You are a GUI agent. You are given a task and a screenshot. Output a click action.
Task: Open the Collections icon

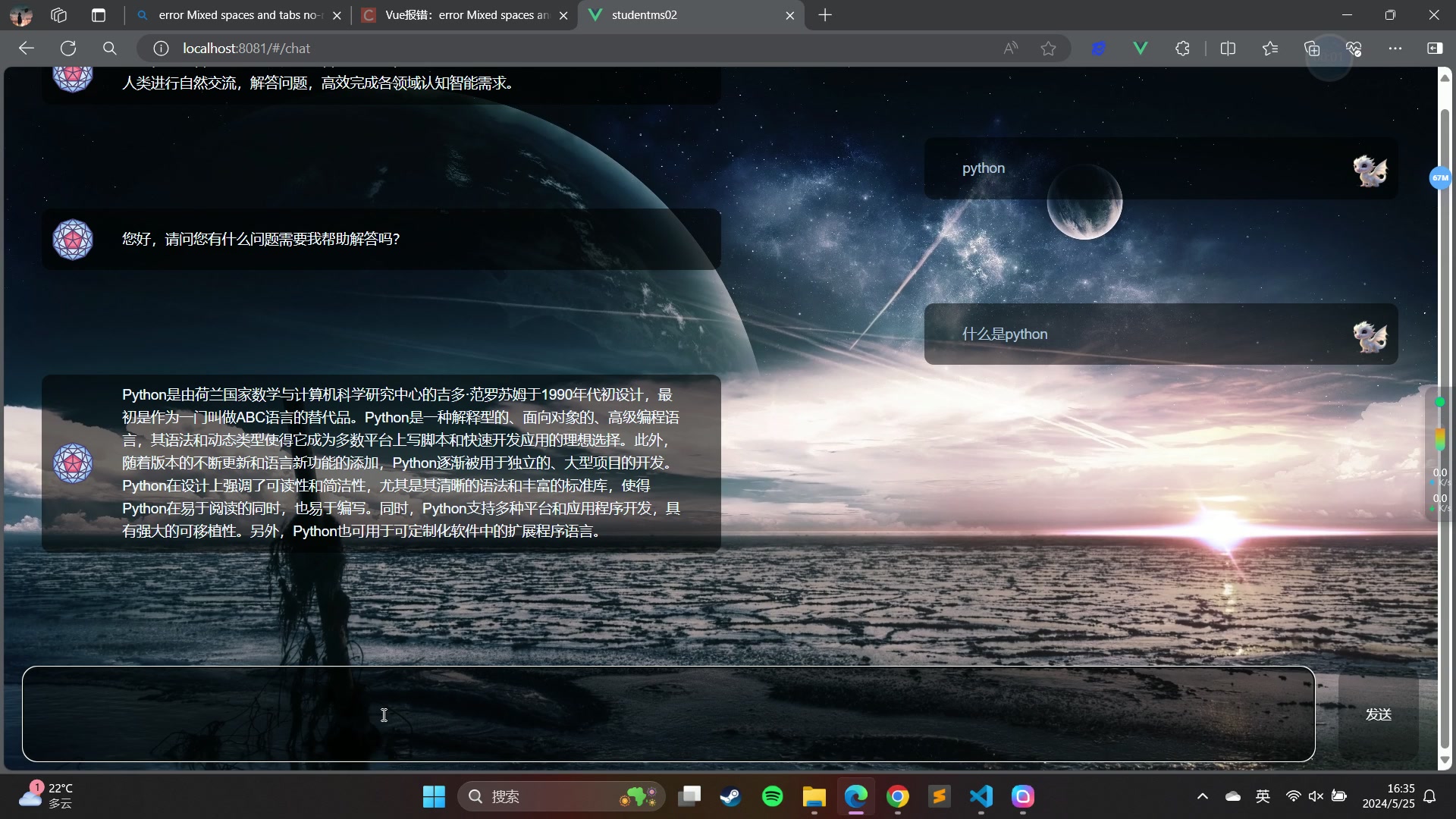point(1312,49)
